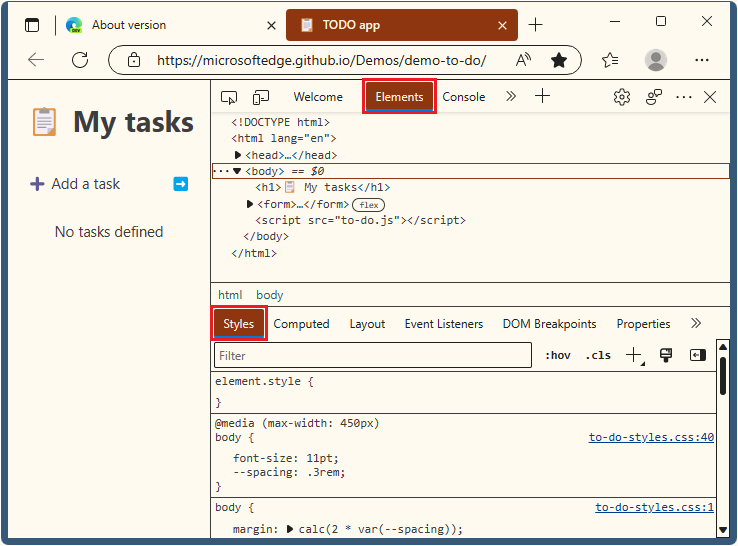Focus the Styles Filter field

(373, 355)
